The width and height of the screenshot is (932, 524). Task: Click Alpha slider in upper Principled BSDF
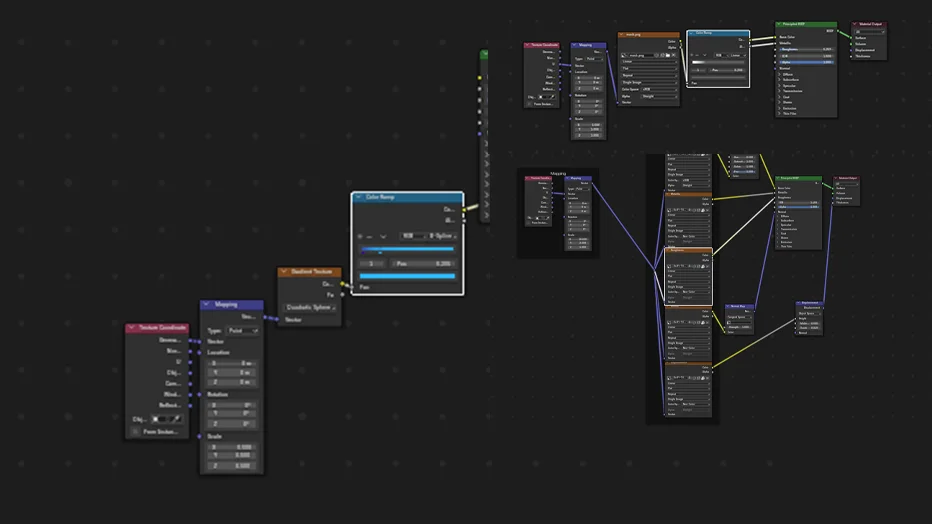tap(807, 62)
